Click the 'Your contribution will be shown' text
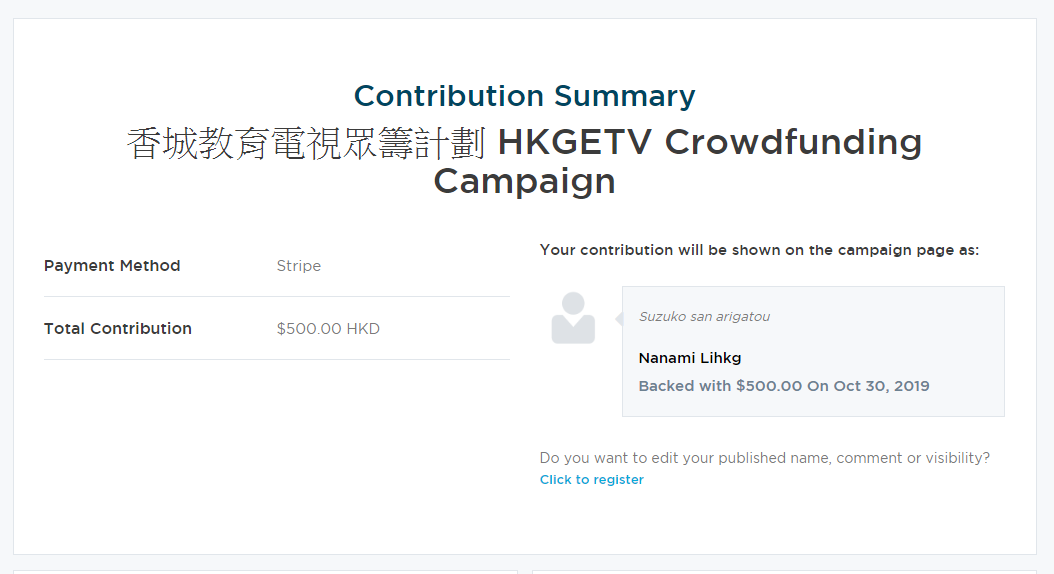 [x=759, y=250]
